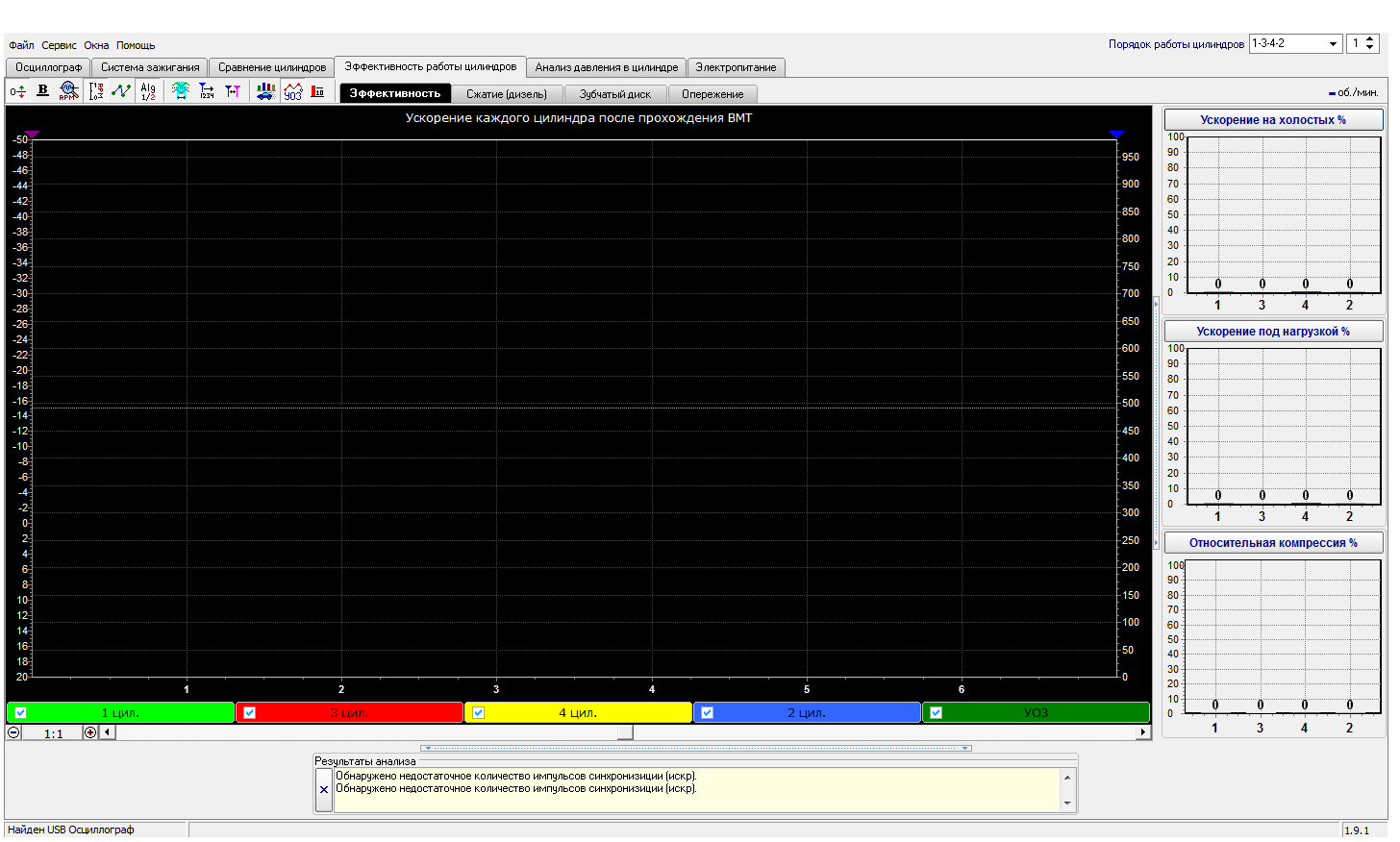Click the magenta T marker icon

pos(232,91)
